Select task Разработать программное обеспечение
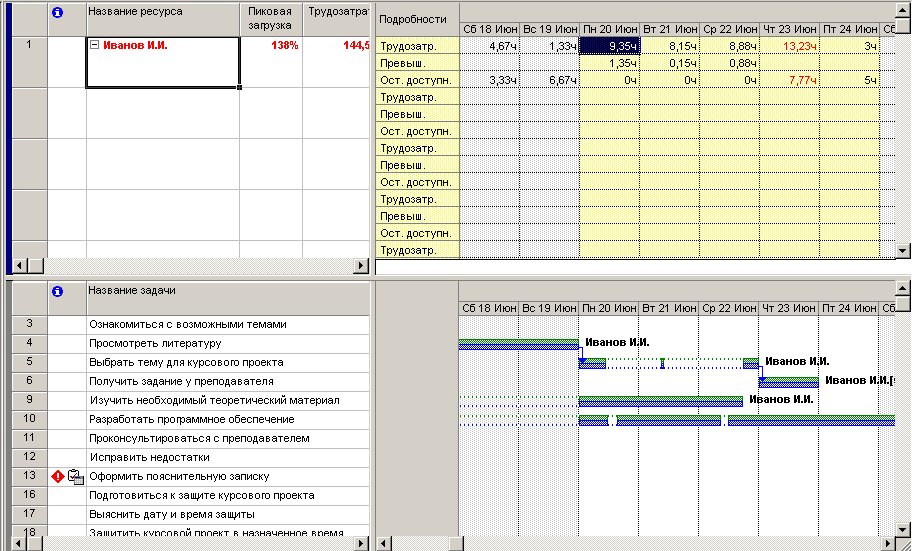The width and height of the screenshot is (912, 551). pyautogui.click(x=228, y=420)
